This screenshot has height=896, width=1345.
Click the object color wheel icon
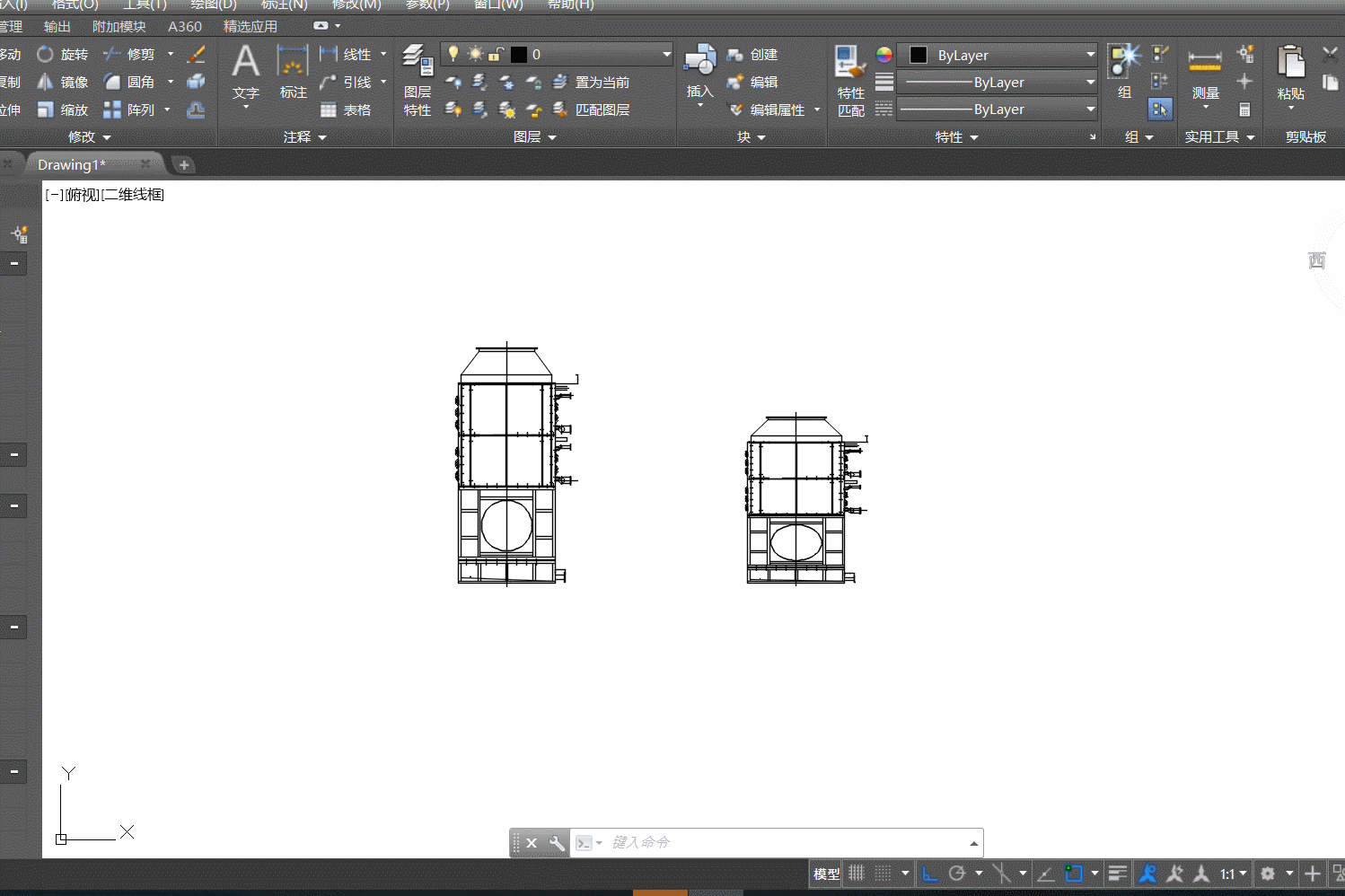(884, 55)
